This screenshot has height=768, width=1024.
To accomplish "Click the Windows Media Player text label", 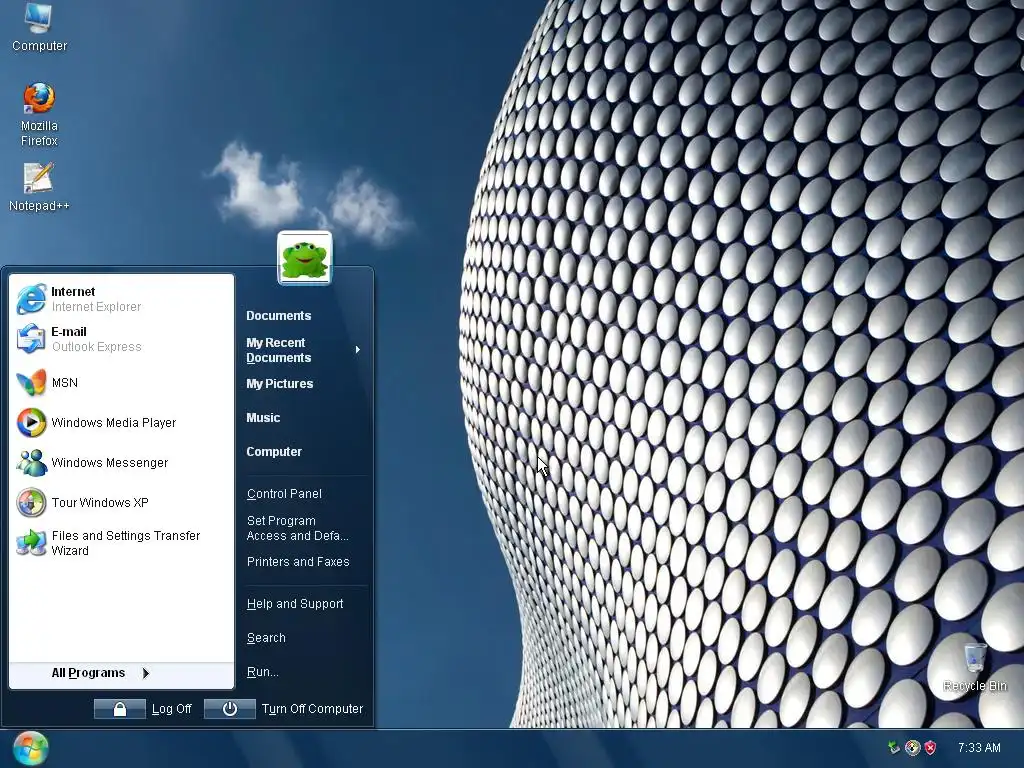I will coord(114,423).
